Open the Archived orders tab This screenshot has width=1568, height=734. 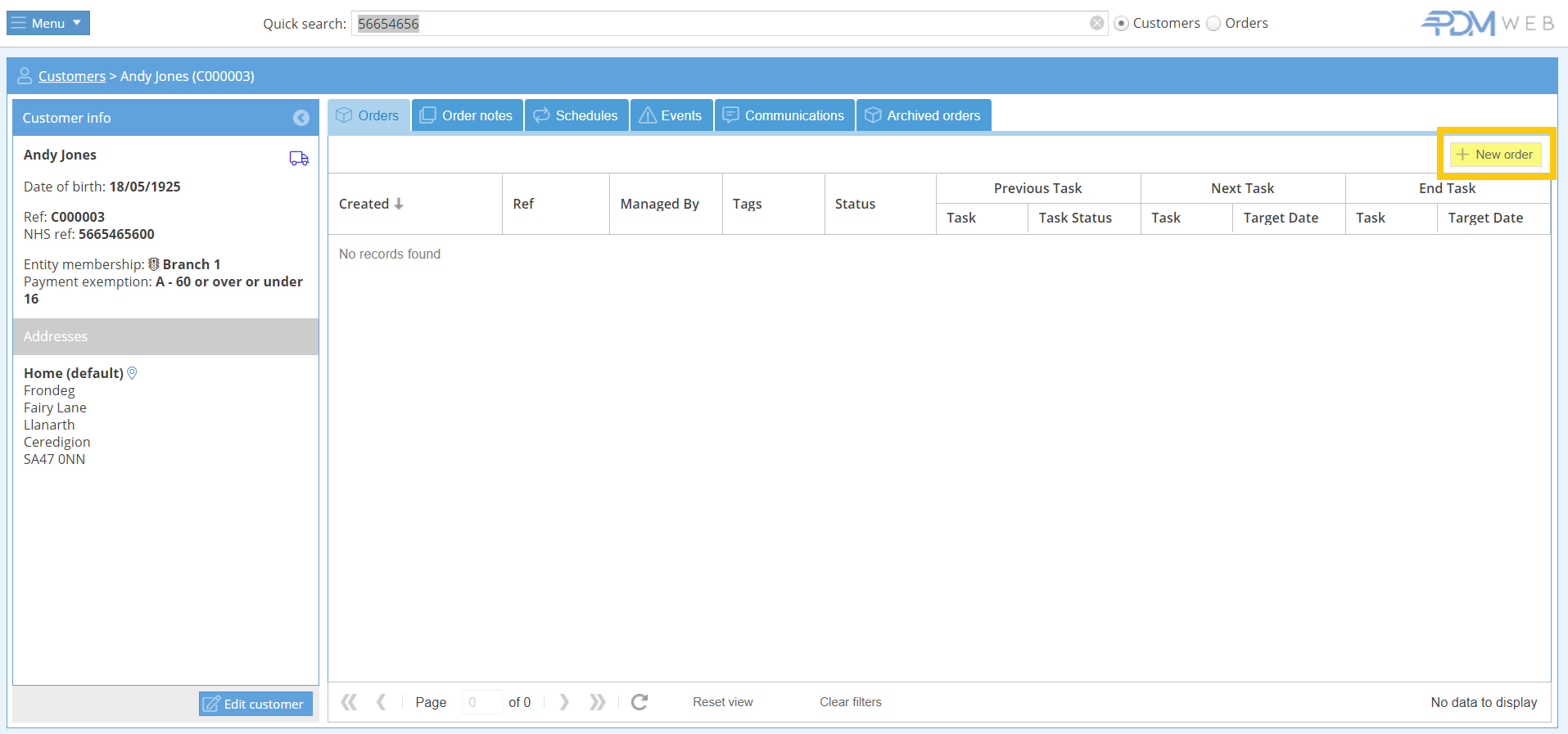click(923, 115)
